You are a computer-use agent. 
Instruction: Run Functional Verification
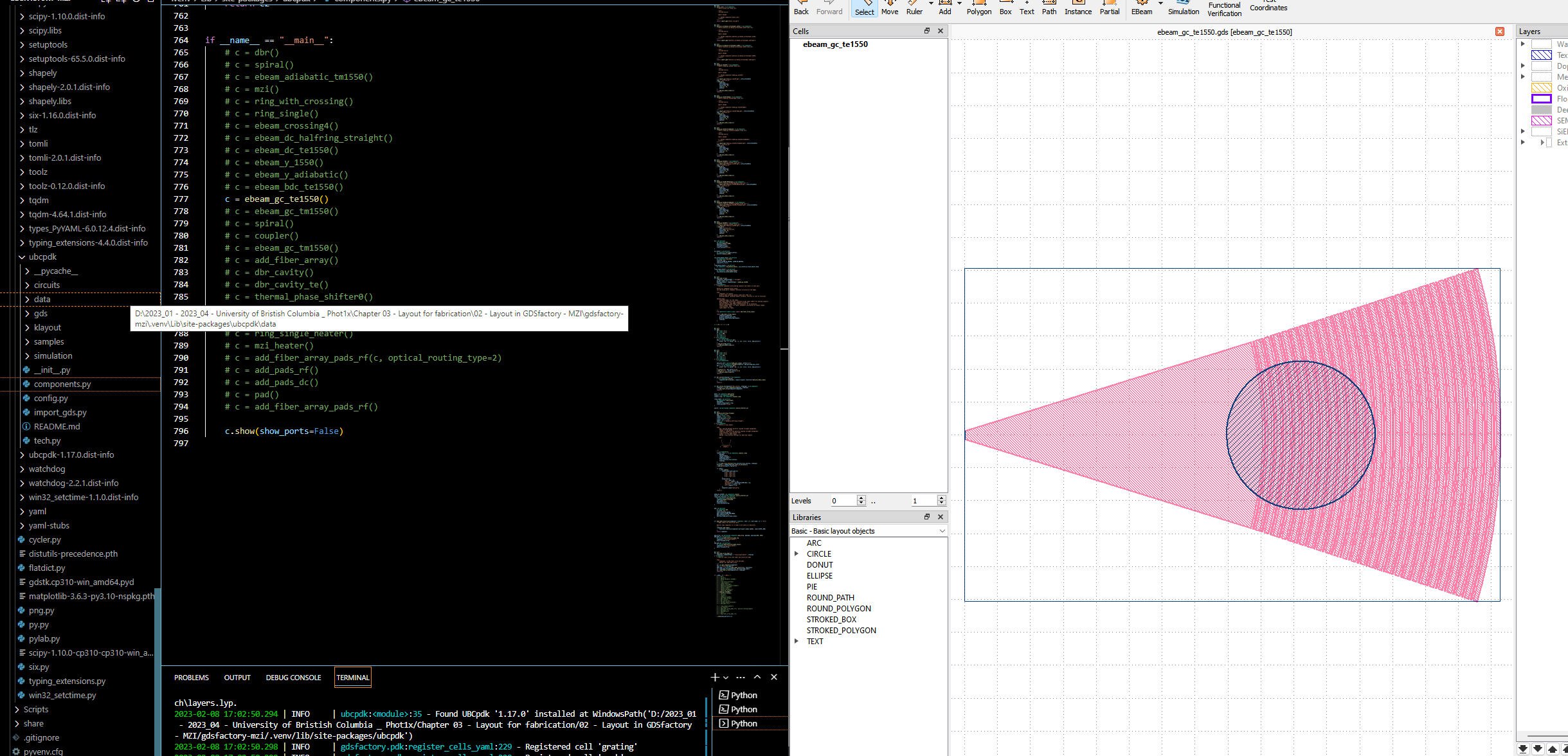tap(1223, 8)
